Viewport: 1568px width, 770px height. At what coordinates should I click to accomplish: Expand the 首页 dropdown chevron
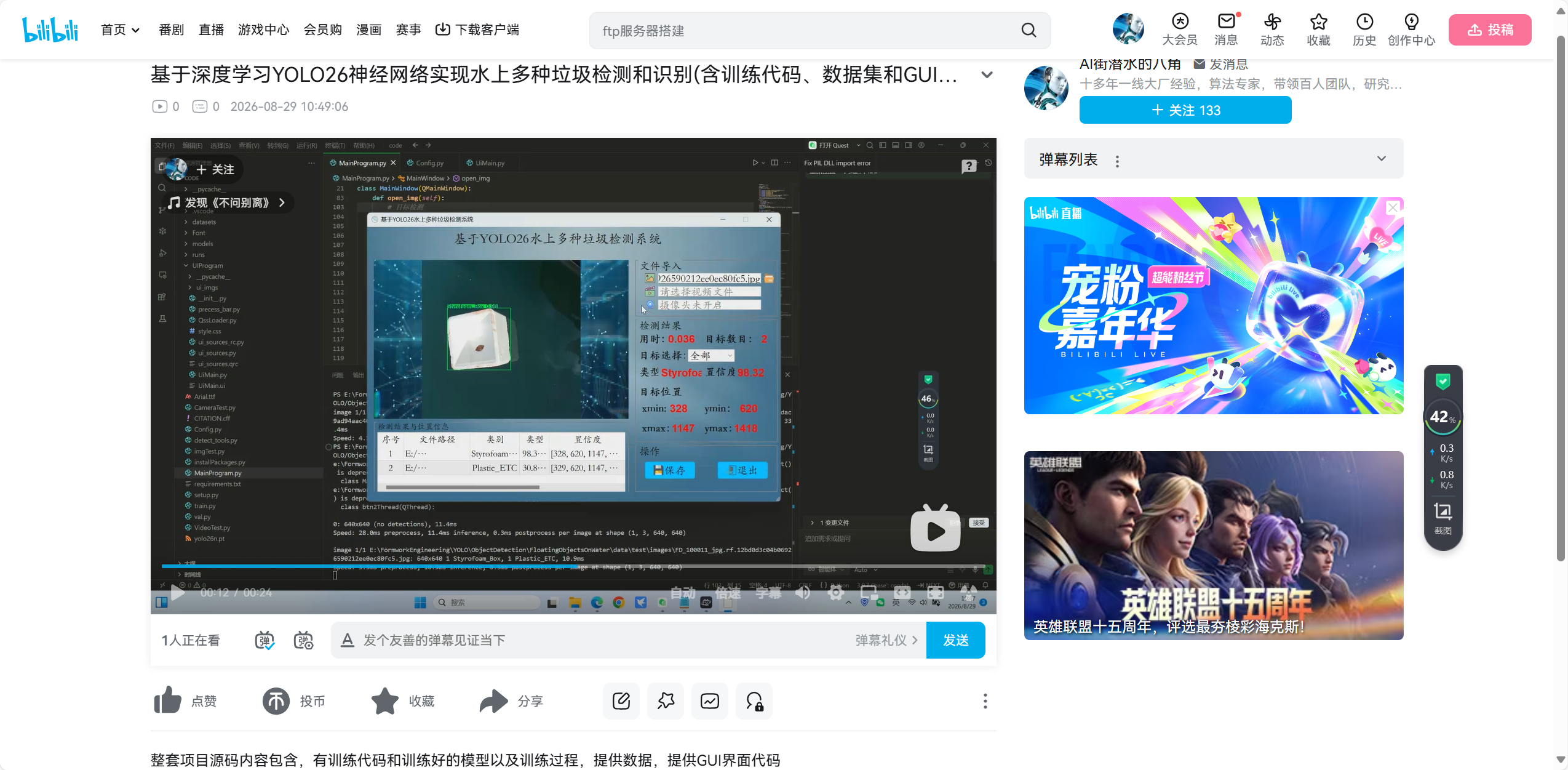point(136,30)
